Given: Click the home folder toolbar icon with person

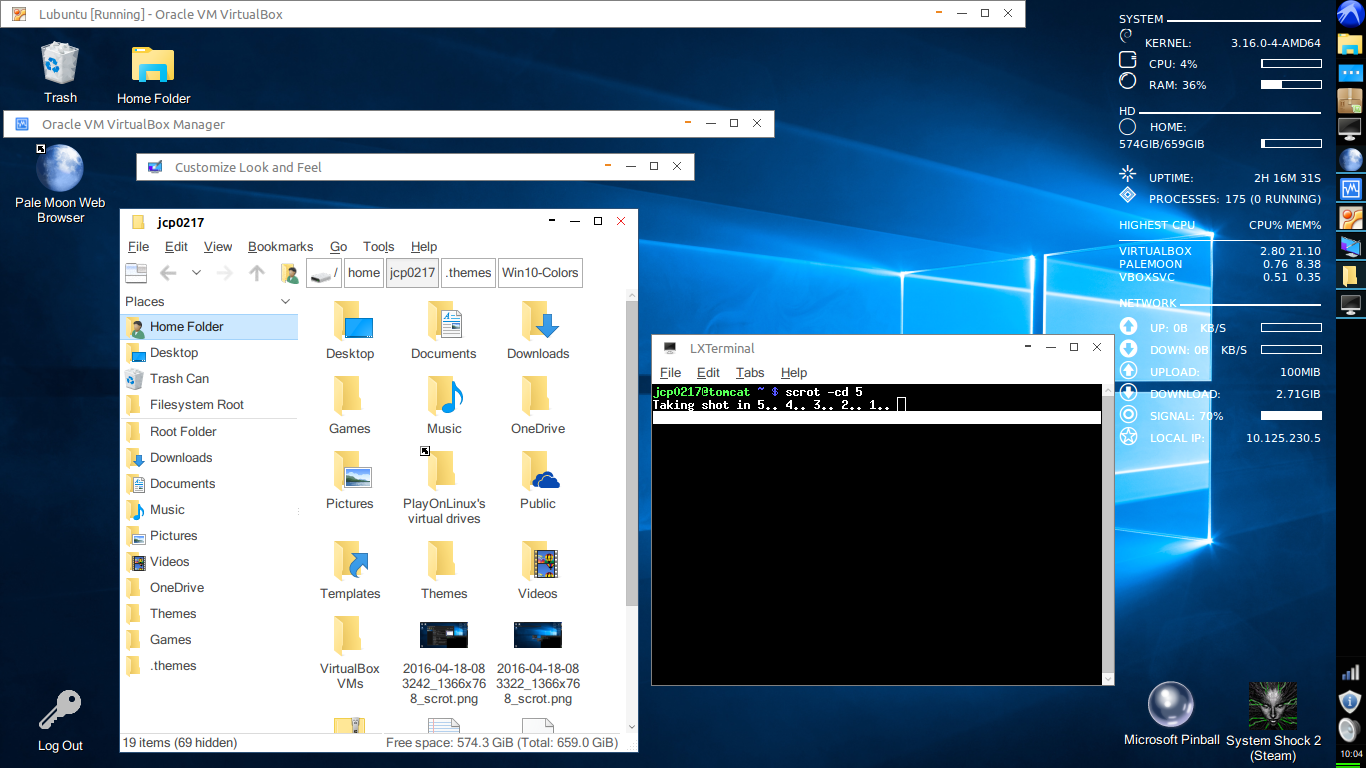Looking at the screenshot, I should pyautogui.click(x=290, y=273).
